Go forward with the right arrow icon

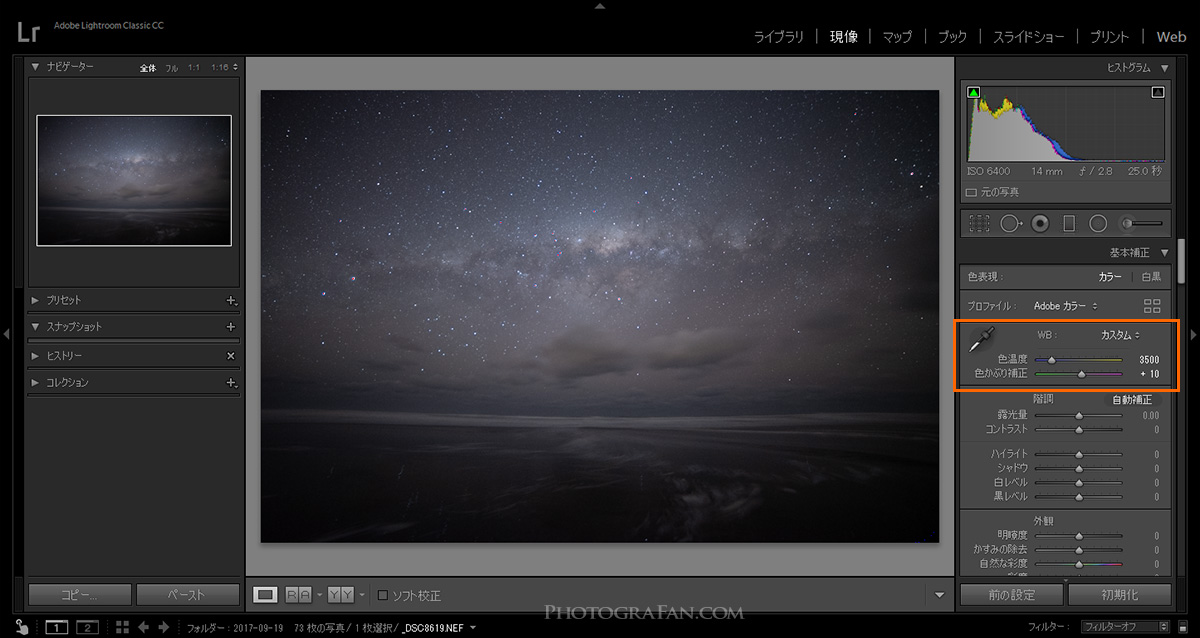point(164,627)
